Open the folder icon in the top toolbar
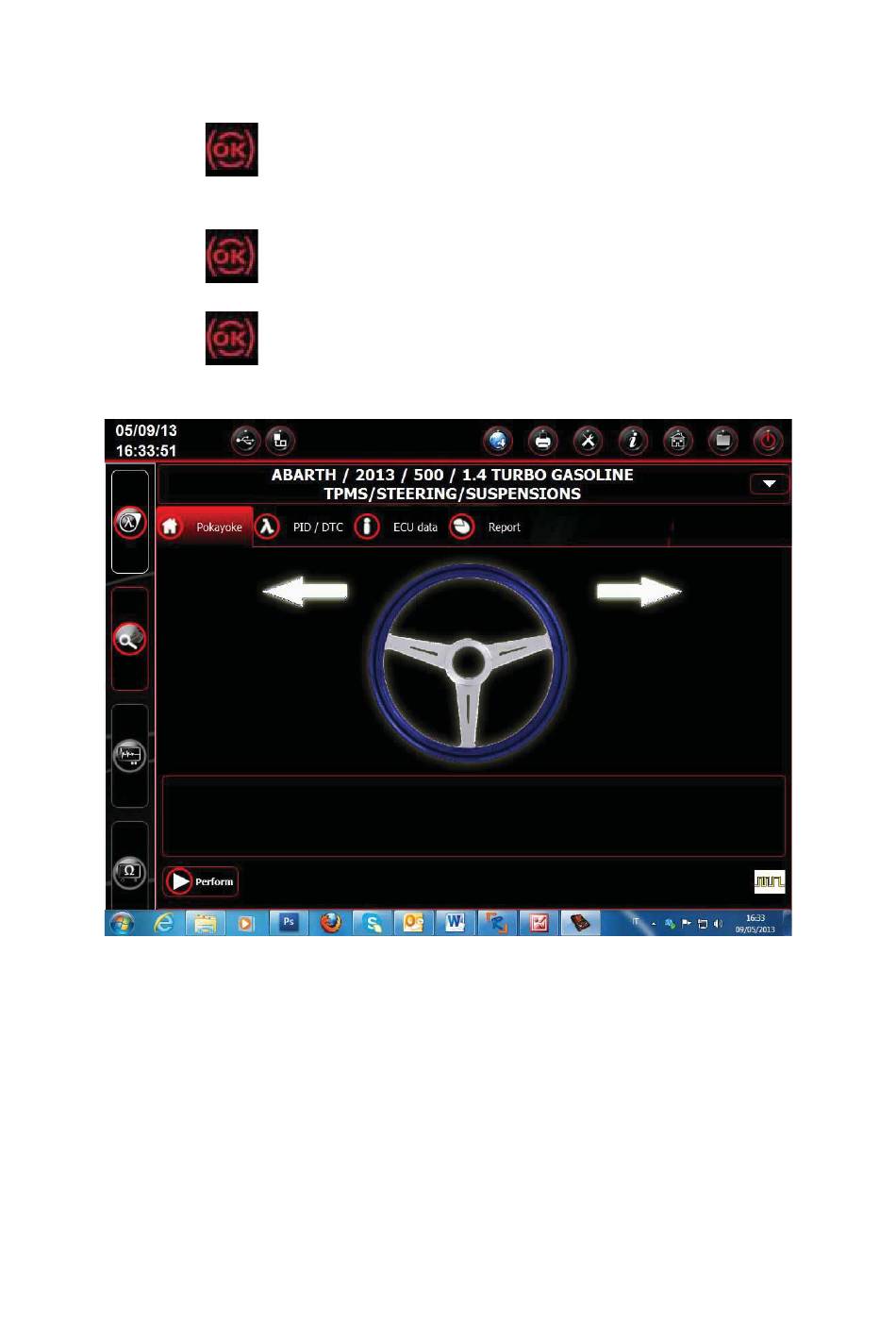 coord(723,441)
